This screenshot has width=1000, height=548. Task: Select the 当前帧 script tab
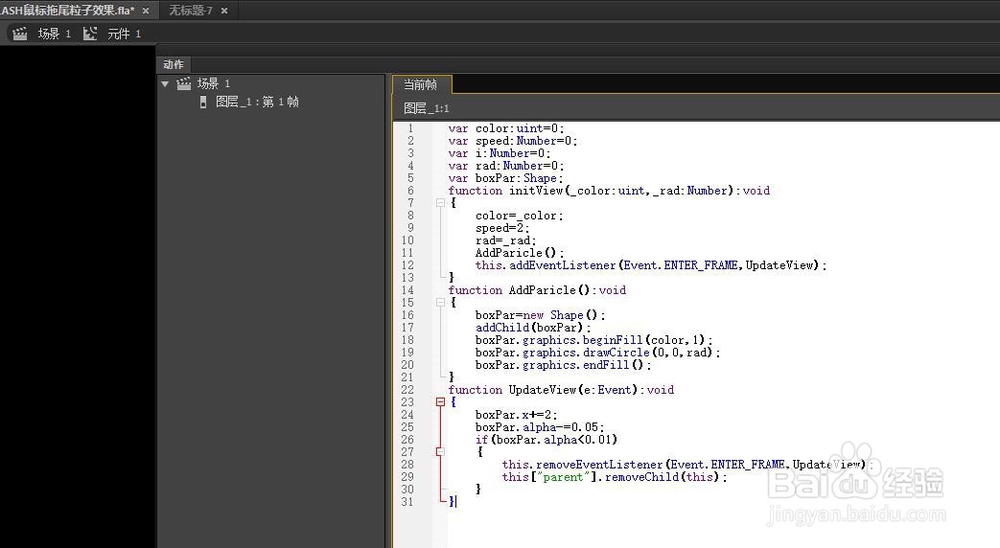point(420,84)
